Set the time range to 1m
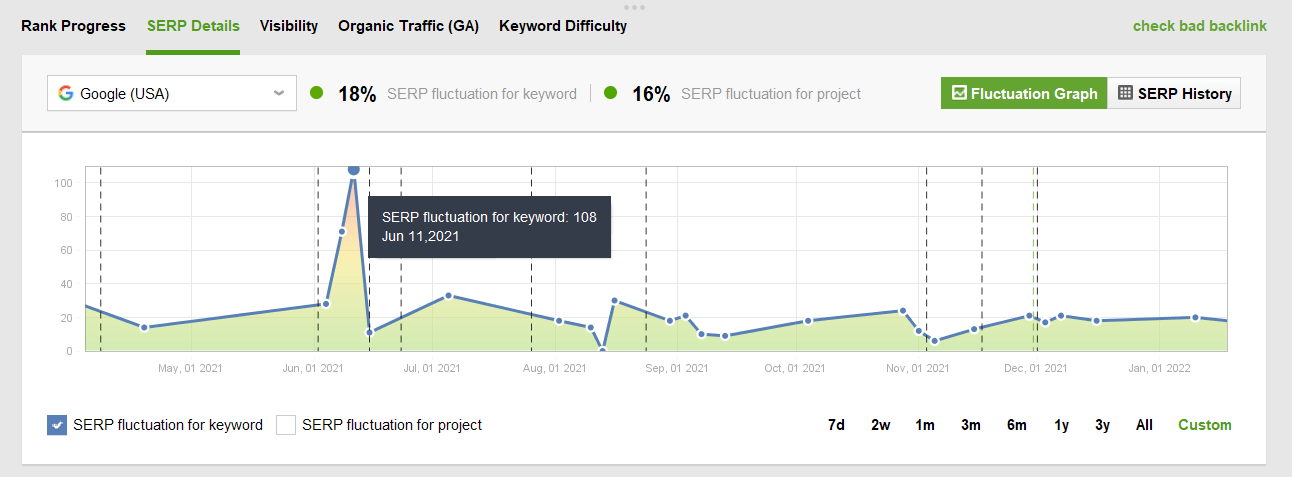The image size is (1292, 477). [925, 425]
